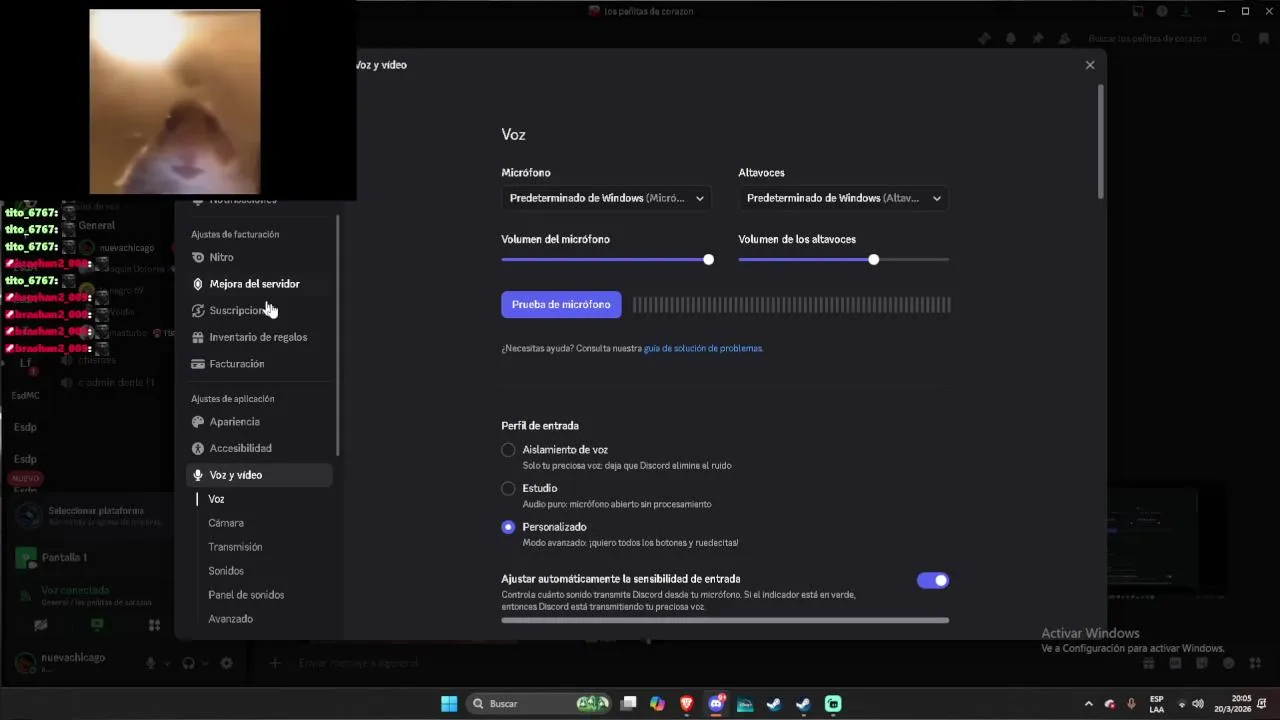Click the input sensitivity indicator bar
Screen dimensions: 1280x720
(725, 620)
